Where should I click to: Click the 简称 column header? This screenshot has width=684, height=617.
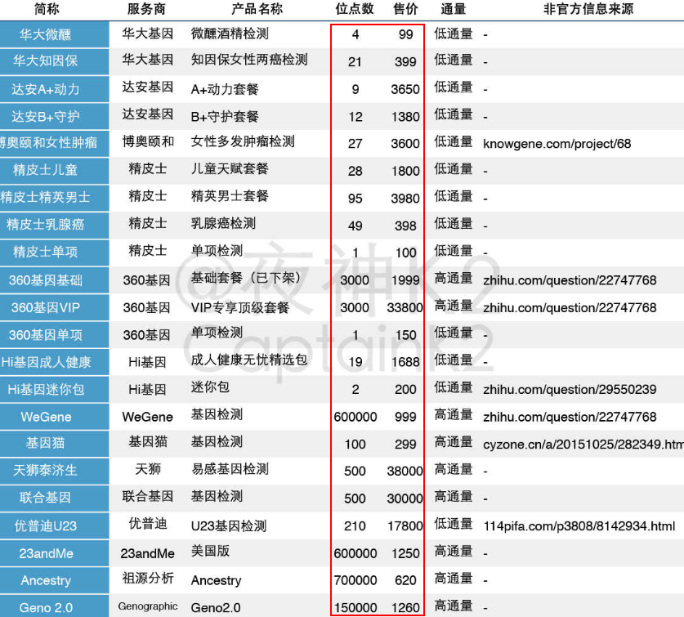47,9
